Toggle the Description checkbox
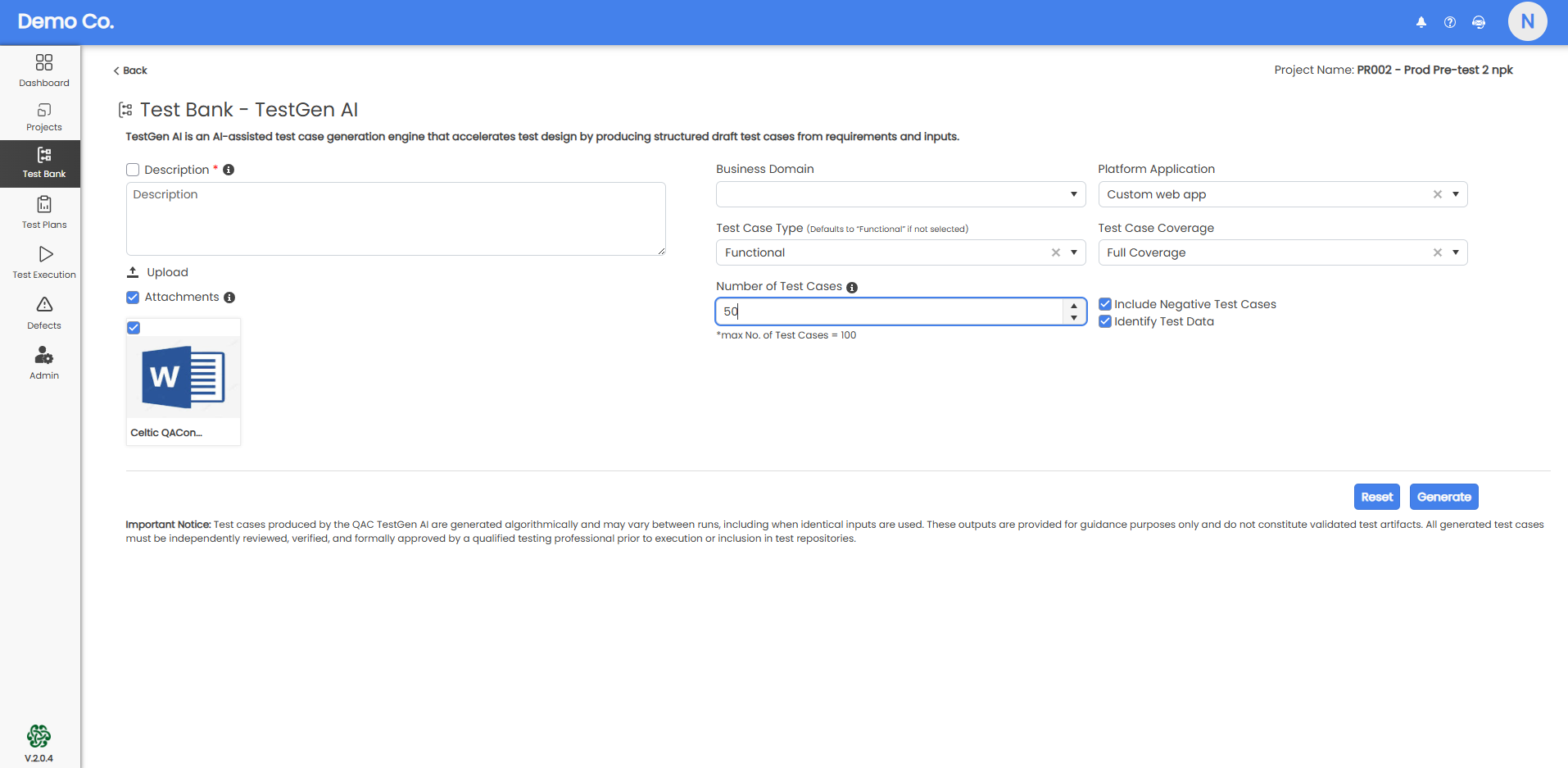The height and width of the screenshot is (768, 1568). 133,170
